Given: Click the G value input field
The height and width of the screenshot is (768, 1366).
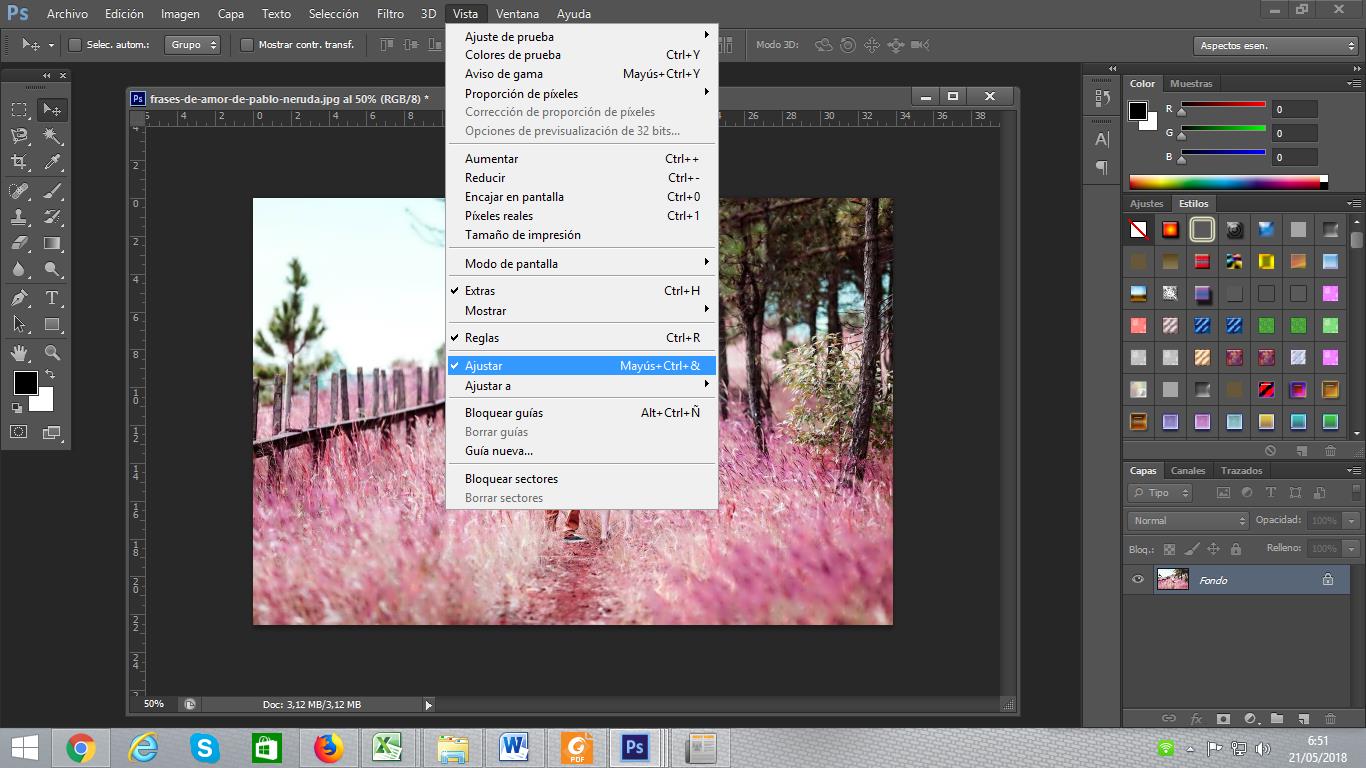Looking at the screenshot, I should (1295, 133).
